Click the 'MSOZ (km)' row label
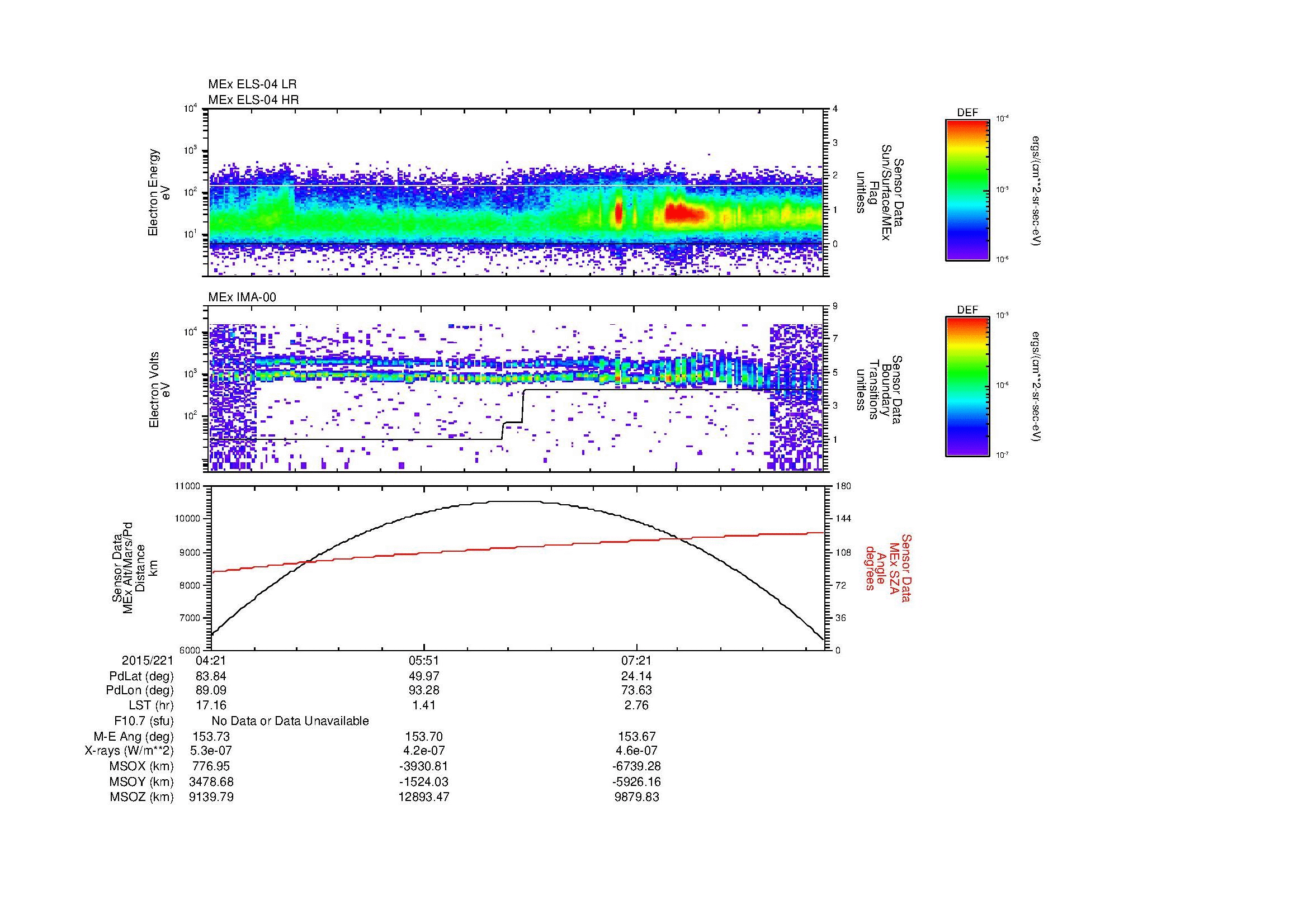The image size is (1308, 924). click(141, 797)
